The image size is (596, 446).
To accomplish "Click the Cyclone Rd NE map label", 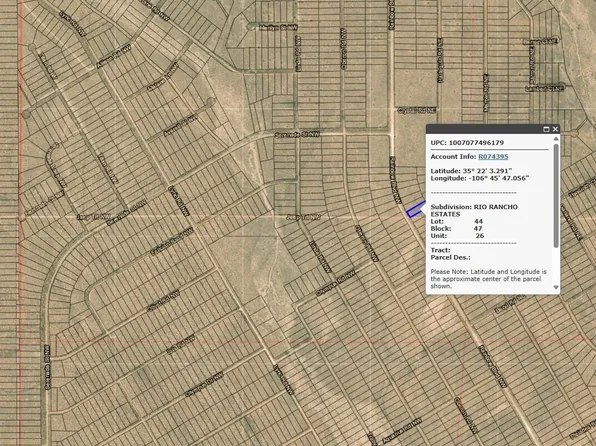I will [417, 110].
